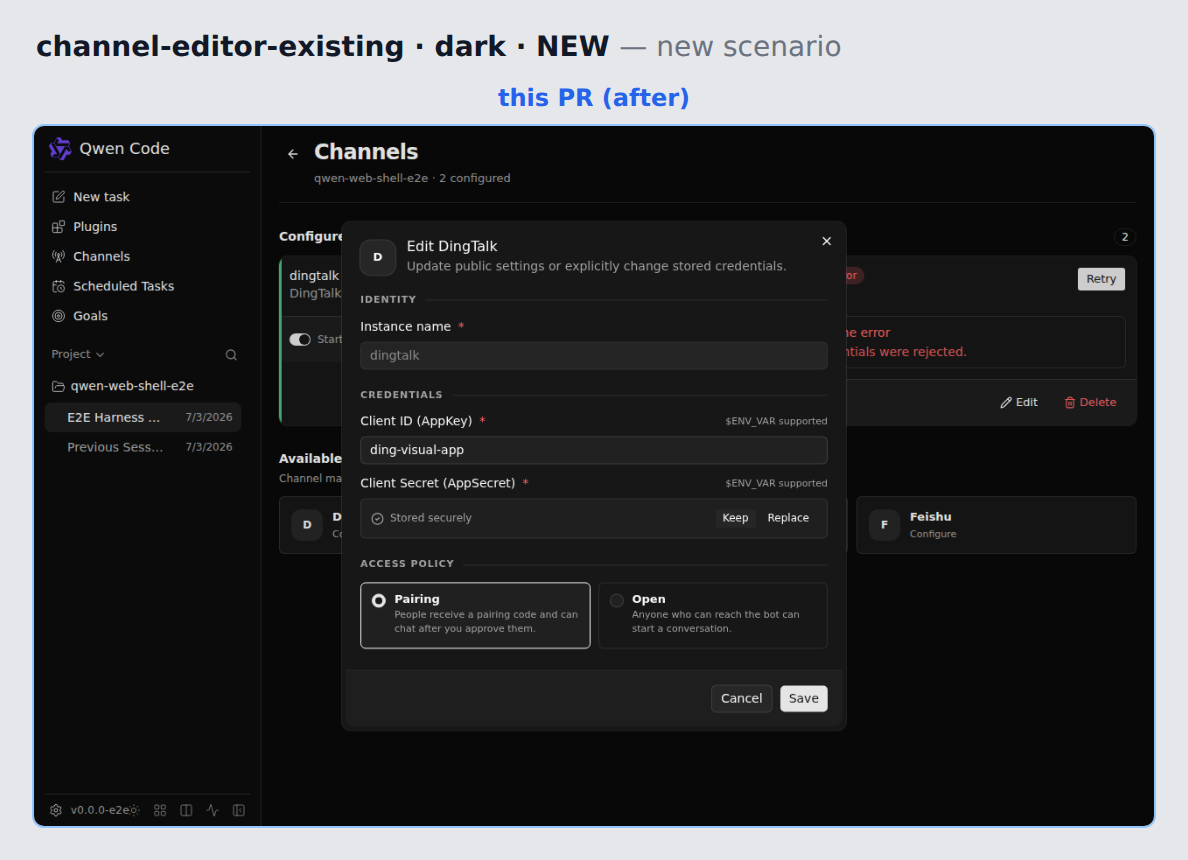Click the $ENV_VAR supported hint beside Client ID
1188x860 pixels.
tap(776, 421)
